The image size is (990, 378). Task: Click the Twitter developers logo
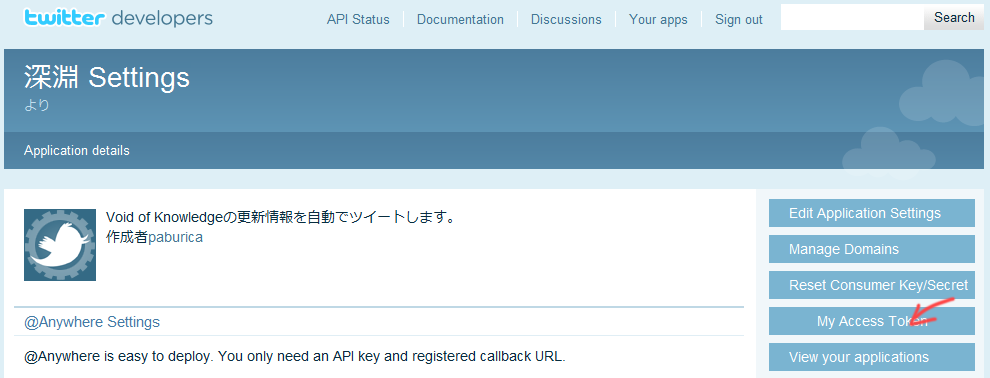point(118,18)
